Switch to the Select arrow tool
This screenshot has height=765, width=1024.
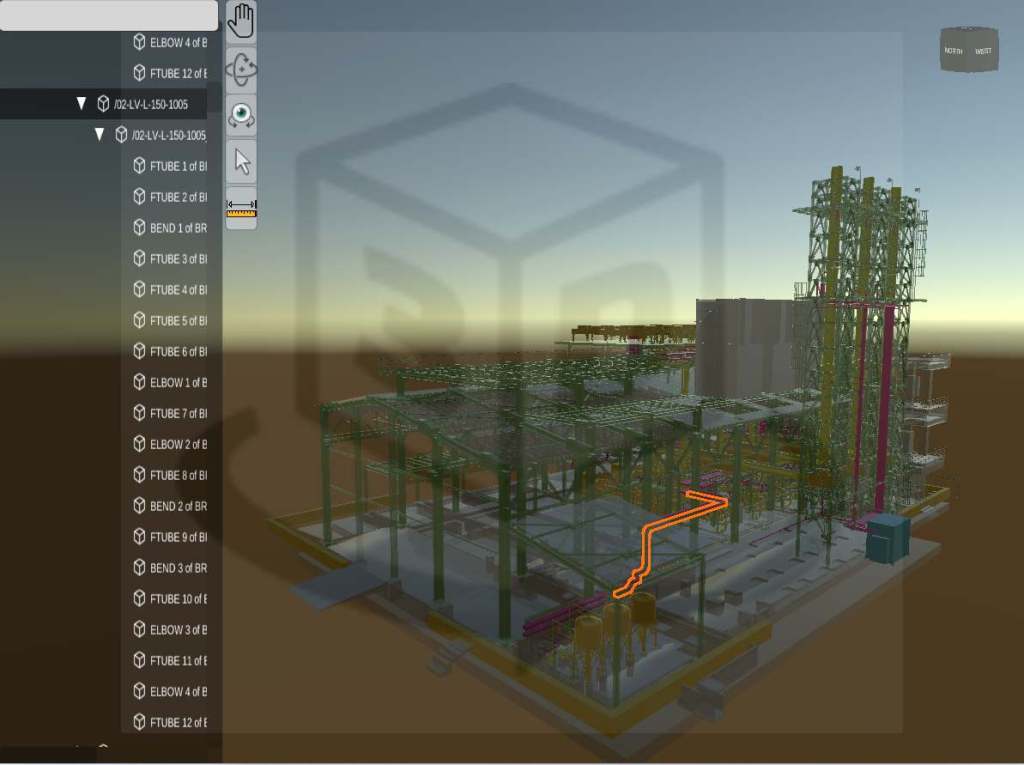point(241,161)
